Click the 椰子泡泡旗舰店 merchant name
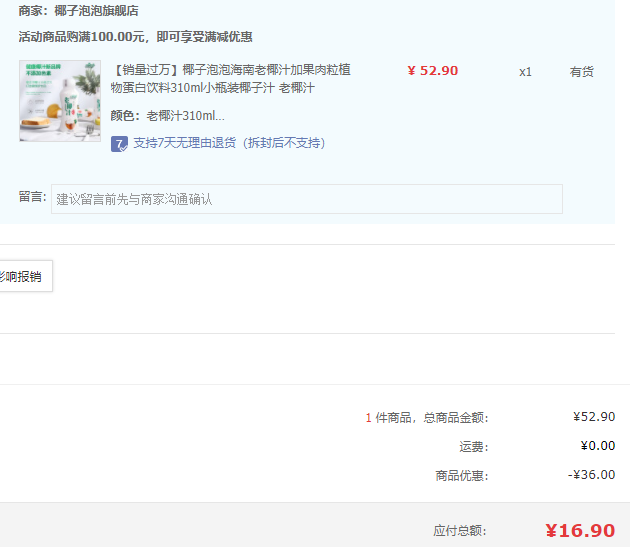 pos(96,11)
